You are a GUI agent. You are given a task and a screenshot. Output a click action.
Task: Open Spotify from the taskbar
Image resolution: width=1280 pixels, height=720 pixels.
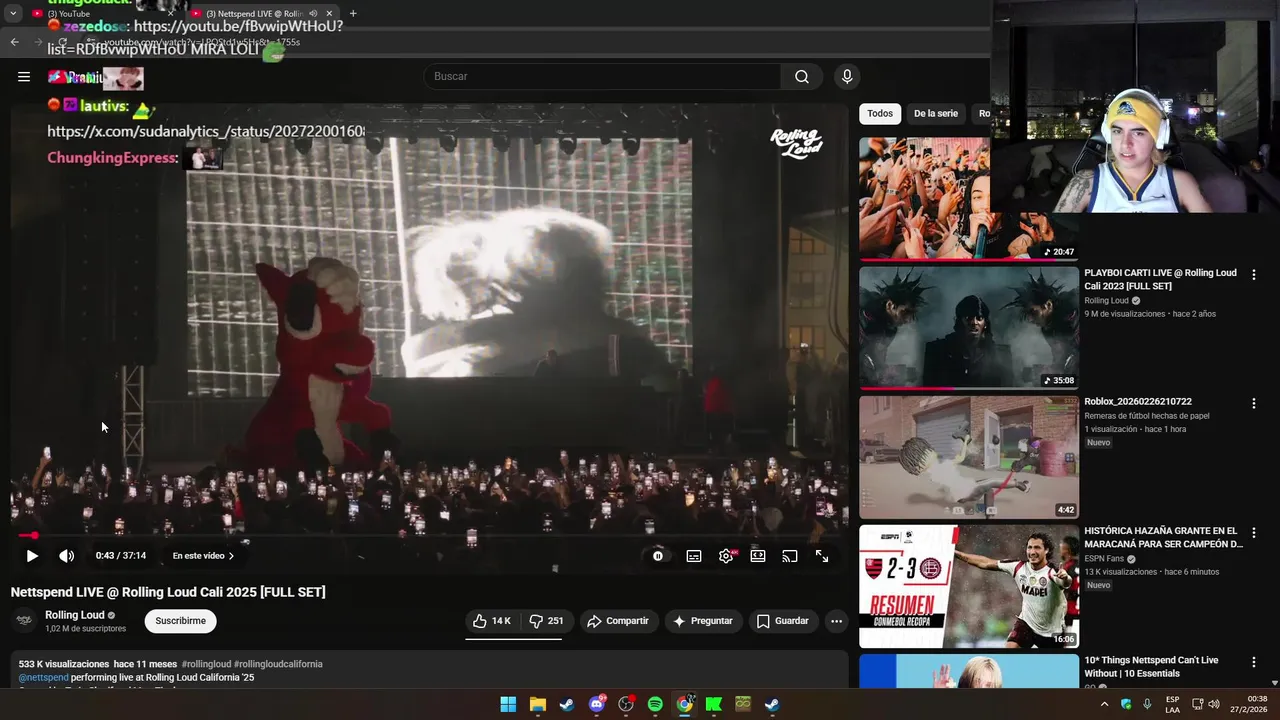click(655, 704)
